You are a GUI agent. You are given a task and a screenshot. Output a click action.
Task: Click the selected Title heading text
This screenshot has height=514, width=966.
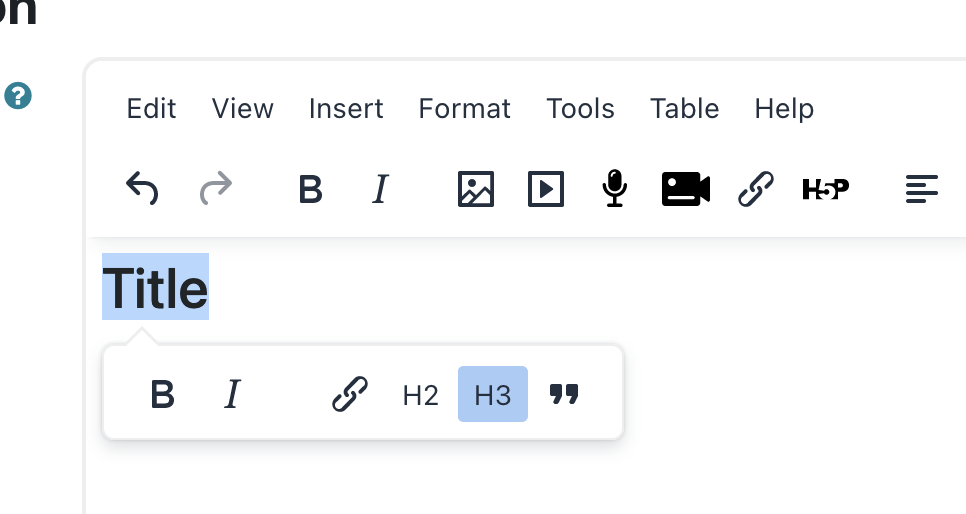[x=155, y=287]
